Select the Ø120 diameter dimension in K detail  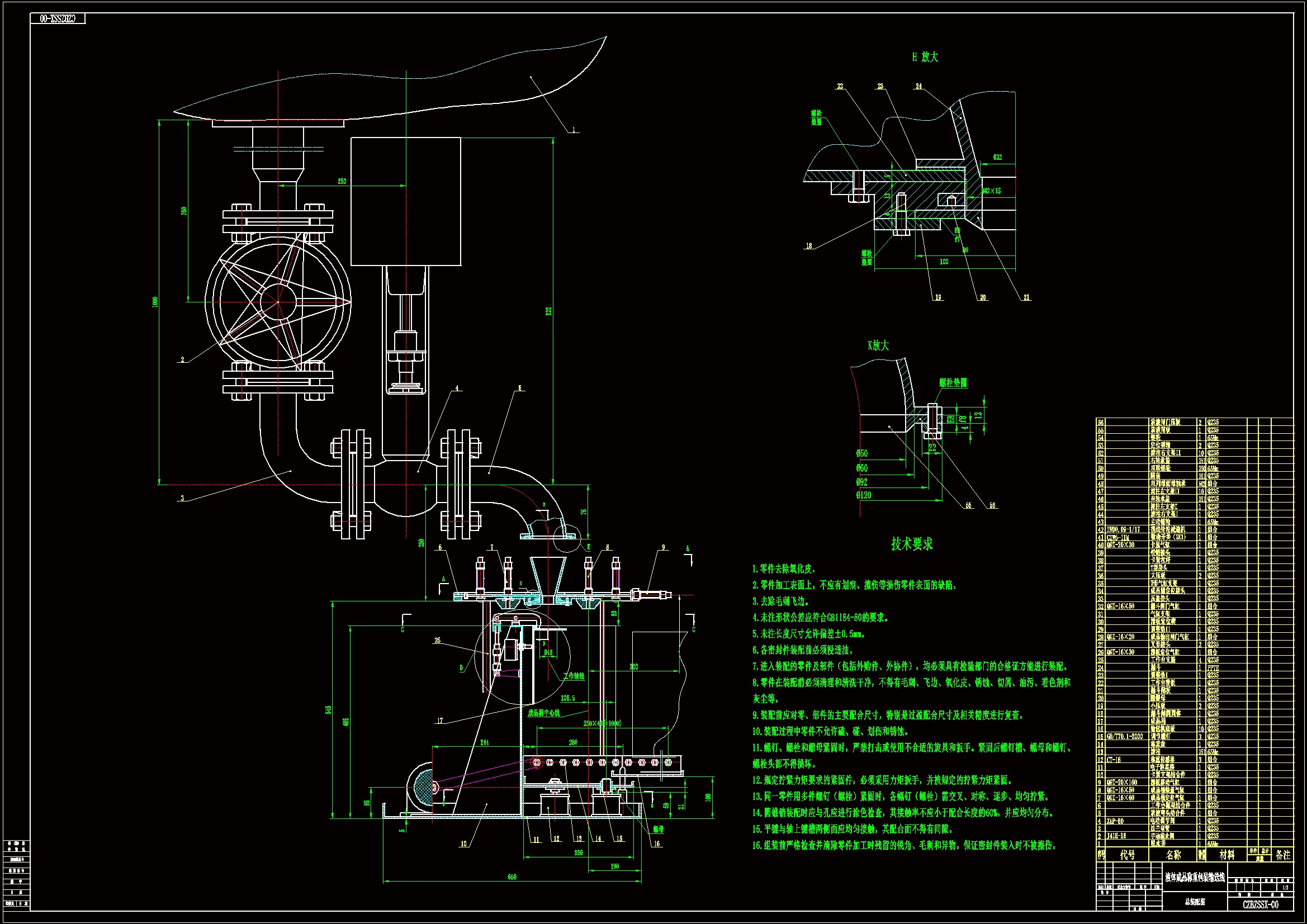click(864, 495)
